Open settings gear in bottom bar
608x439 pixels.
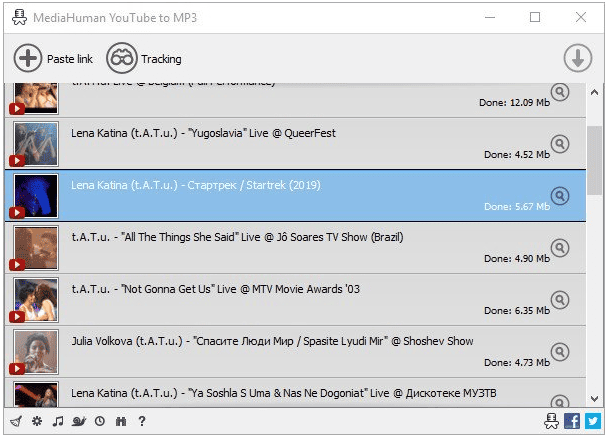(37, 421)
